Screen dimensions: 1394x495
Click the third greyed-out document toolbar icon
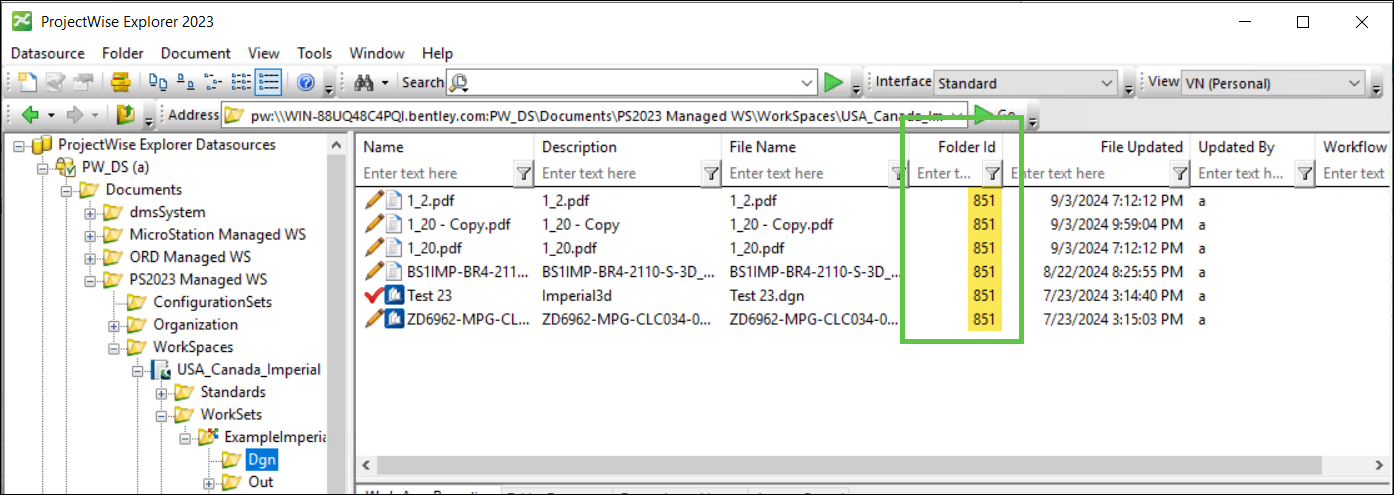(83, 82)
